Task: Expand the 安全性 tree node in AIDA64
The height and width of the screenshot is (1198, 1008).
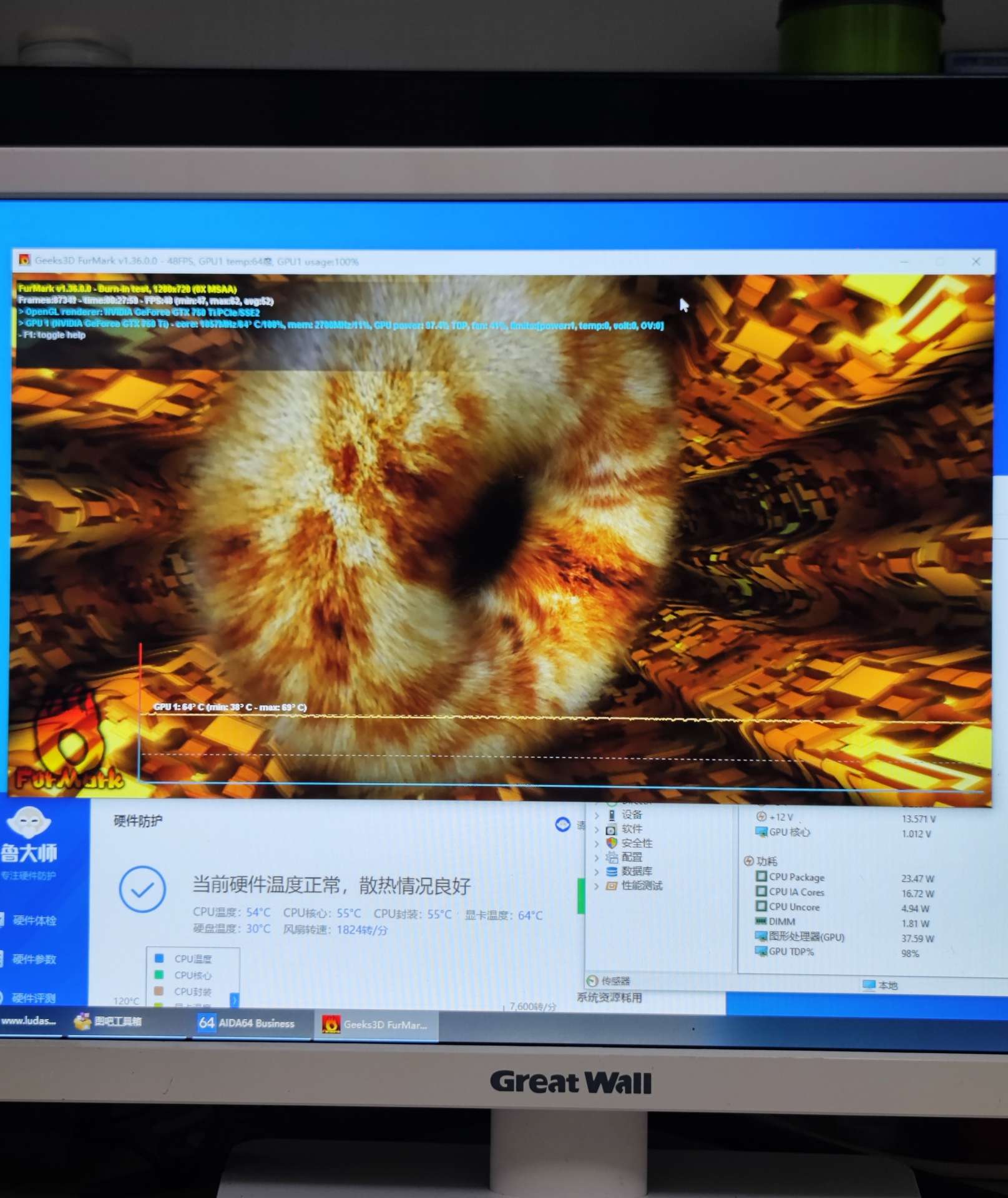Action: (597, 844)
